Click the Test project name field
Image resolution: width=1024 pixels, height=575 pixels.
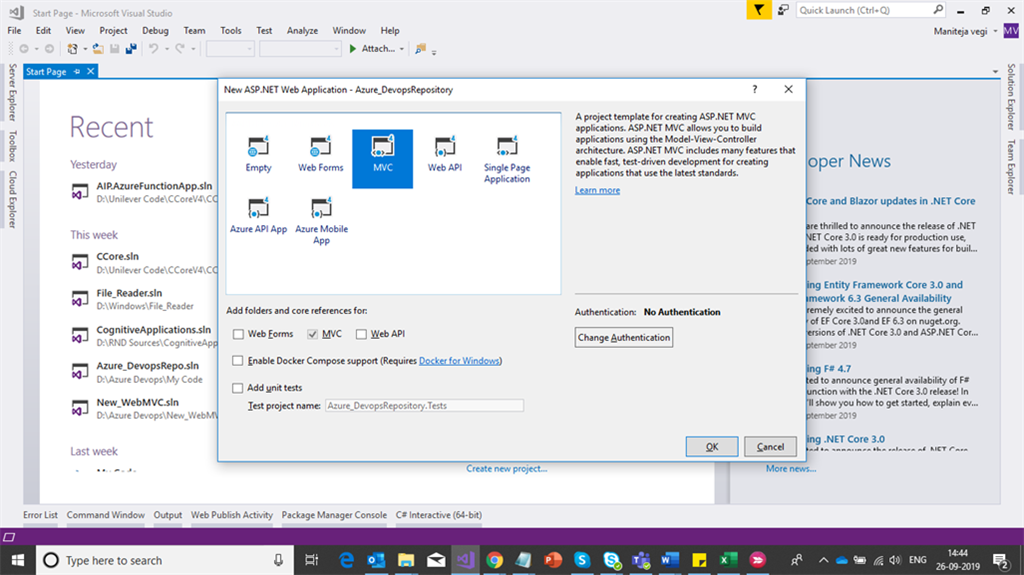point(424,406)
